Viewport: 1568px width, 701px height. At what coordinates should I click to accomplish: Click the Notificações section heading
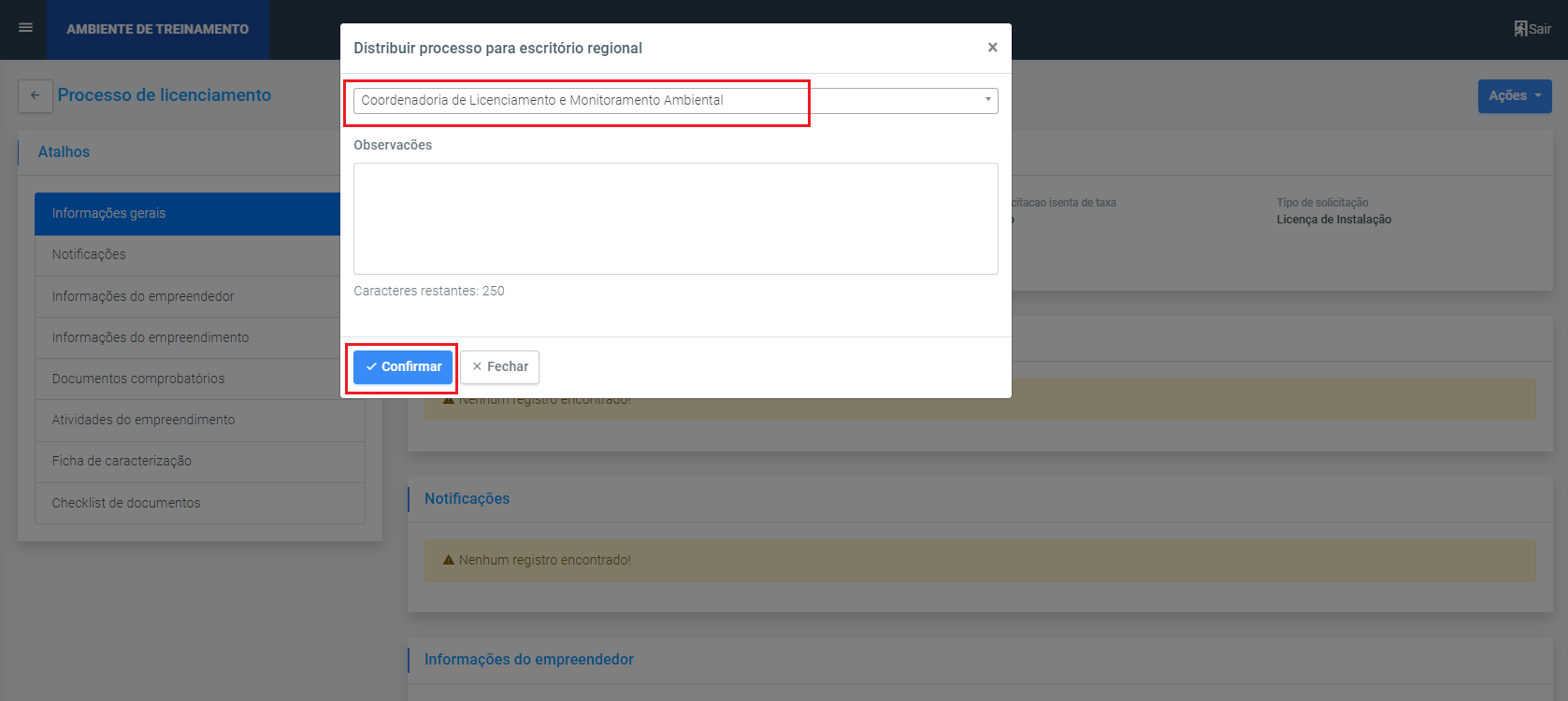click(x=468, y=498)
